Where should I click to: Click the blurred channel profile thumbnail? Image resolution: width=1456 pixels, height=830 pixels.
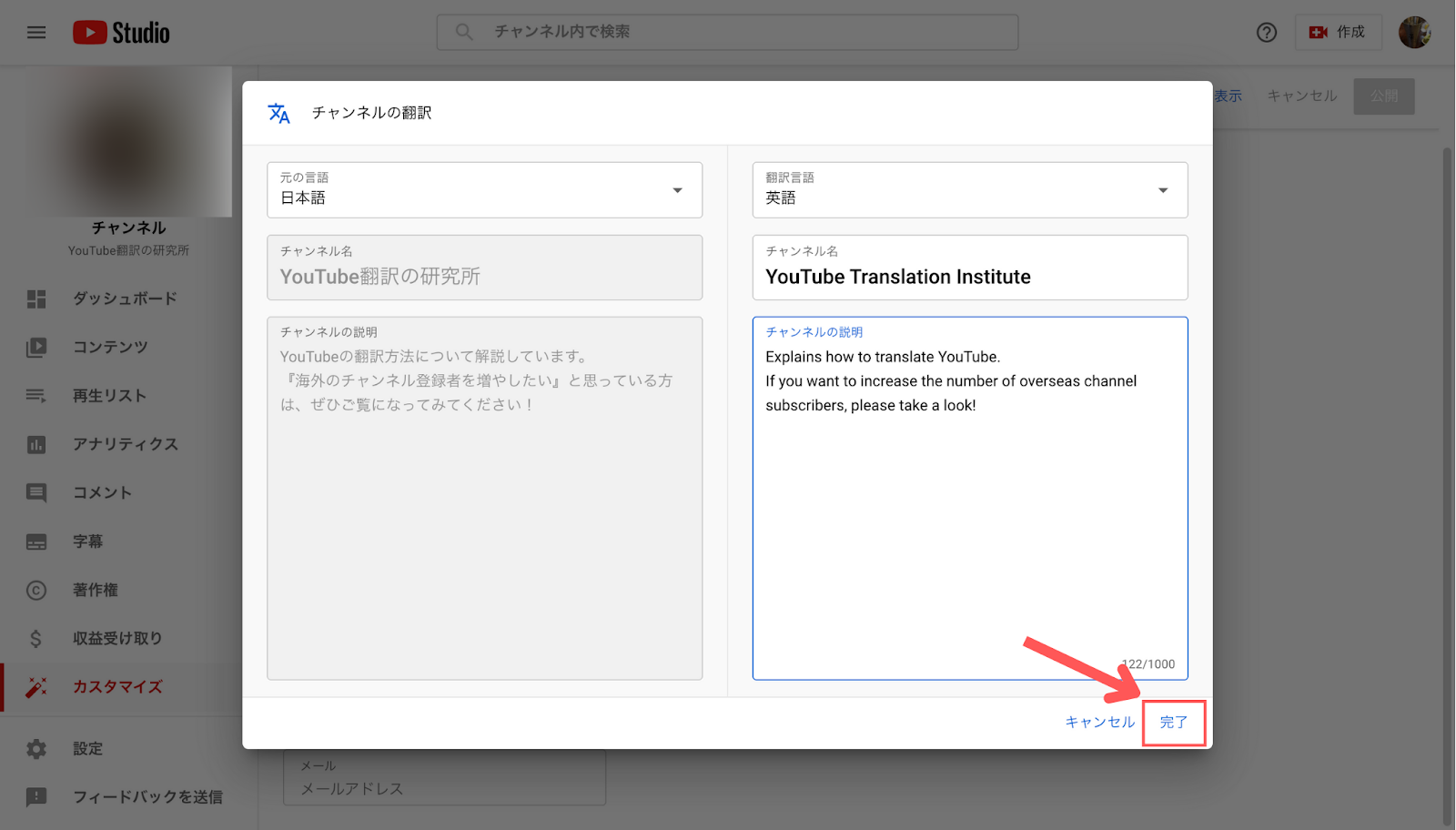coord(128,142)
